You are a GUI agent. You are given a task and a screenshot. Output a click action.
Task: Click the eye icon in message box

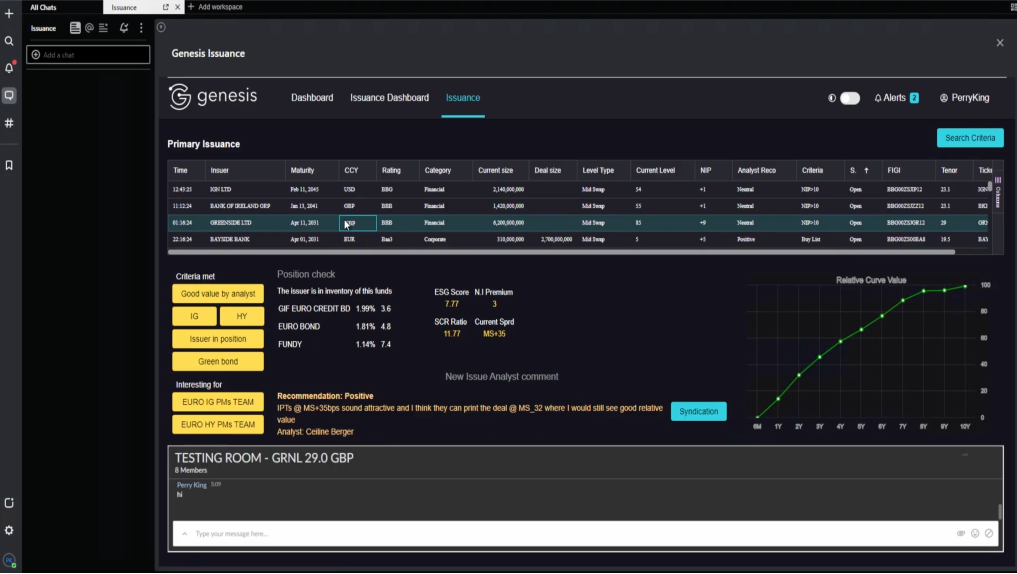[x=961, y=534]
